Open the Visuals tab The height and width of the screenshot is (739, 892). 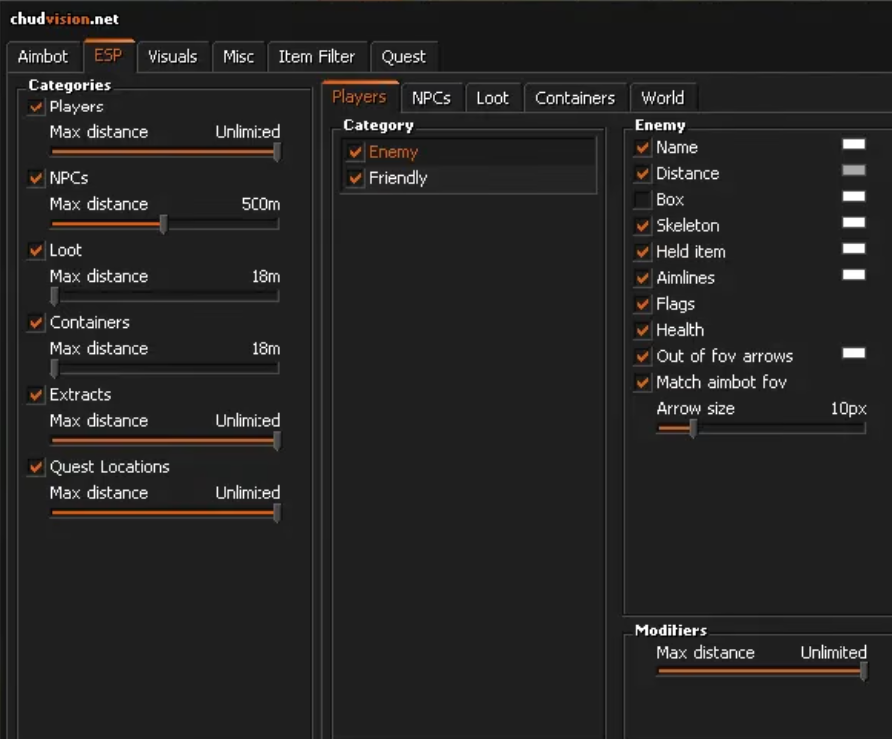pyautogui.click(x=172, y=57)
